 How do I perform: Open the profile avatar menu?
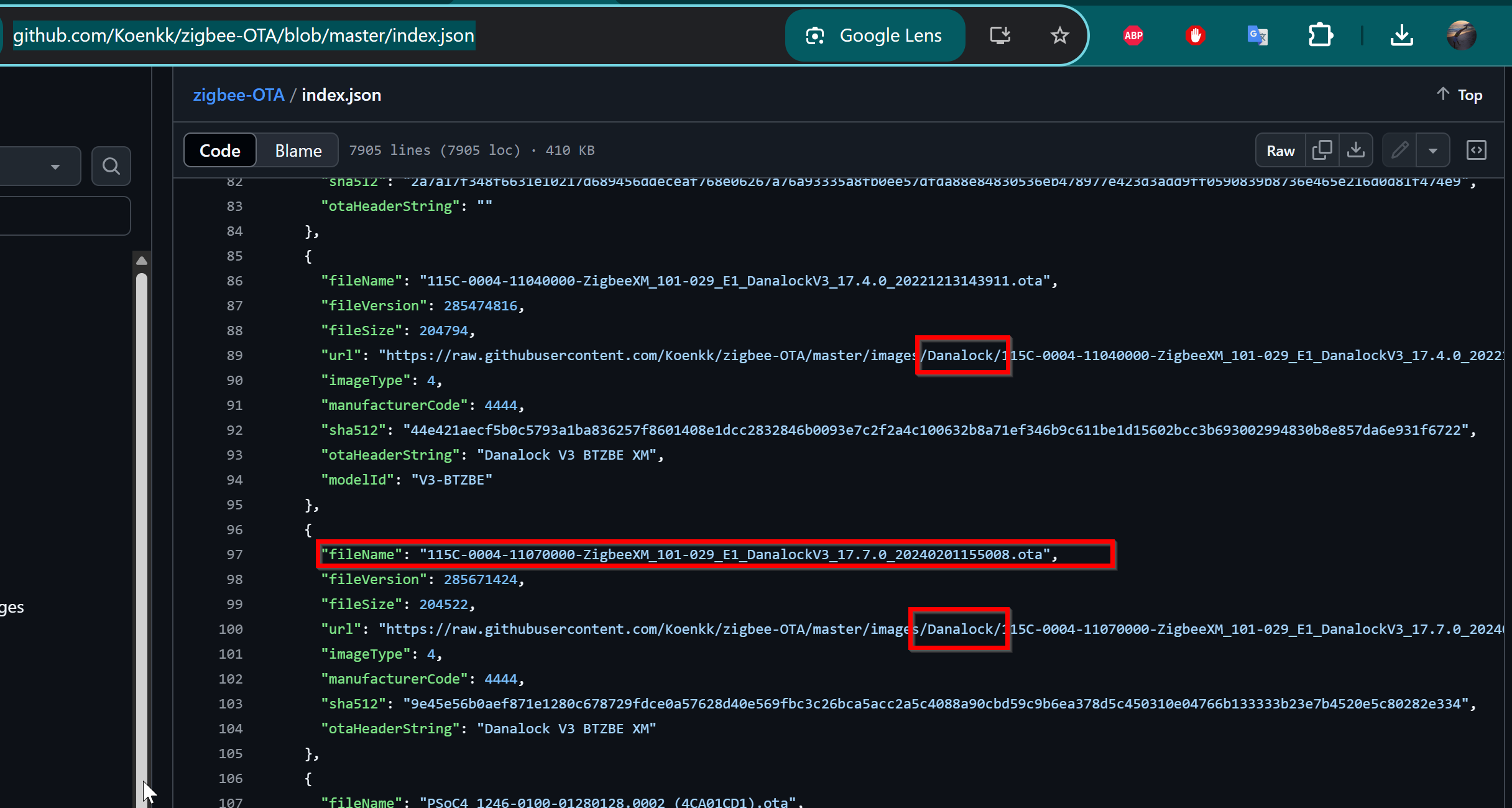click(1461, 35)
